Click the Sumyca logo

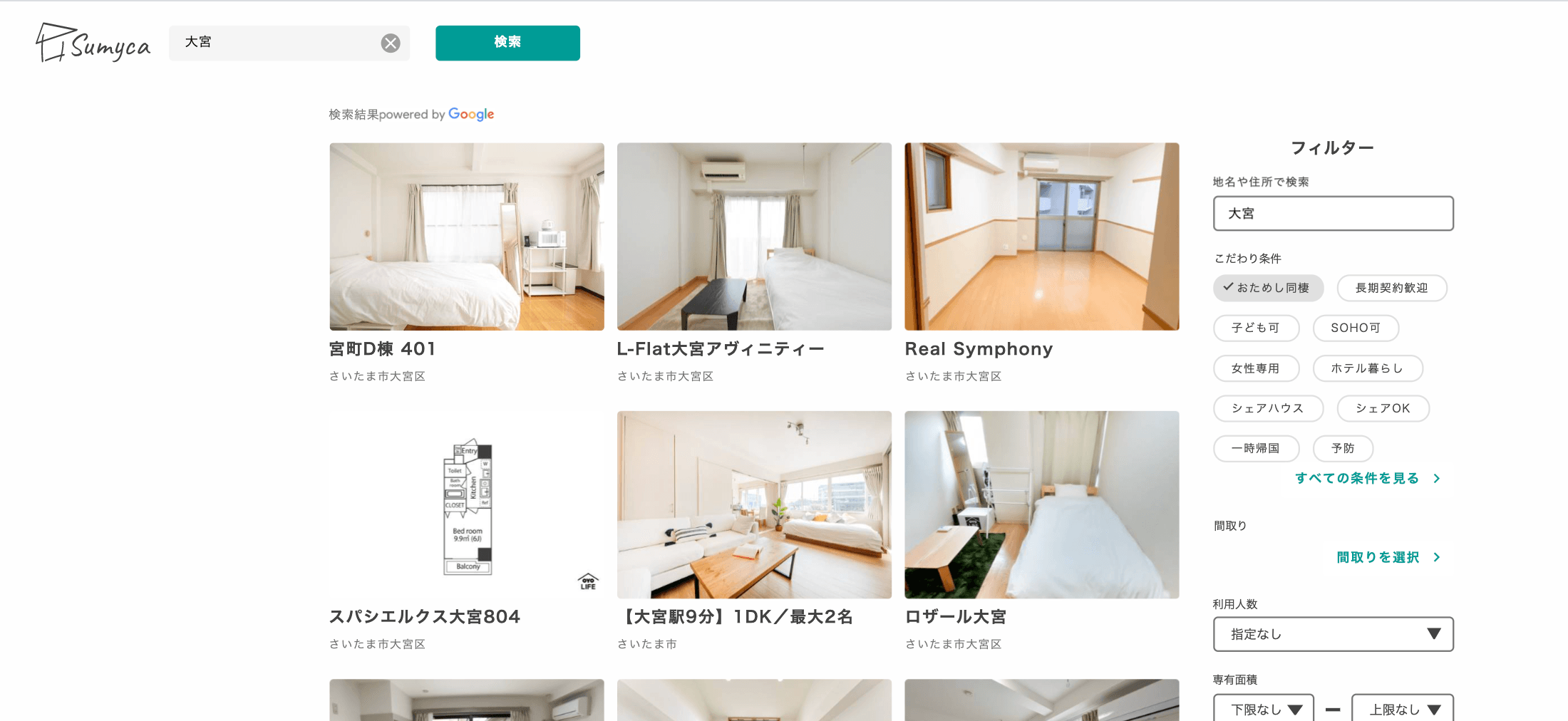pos(93,43)
